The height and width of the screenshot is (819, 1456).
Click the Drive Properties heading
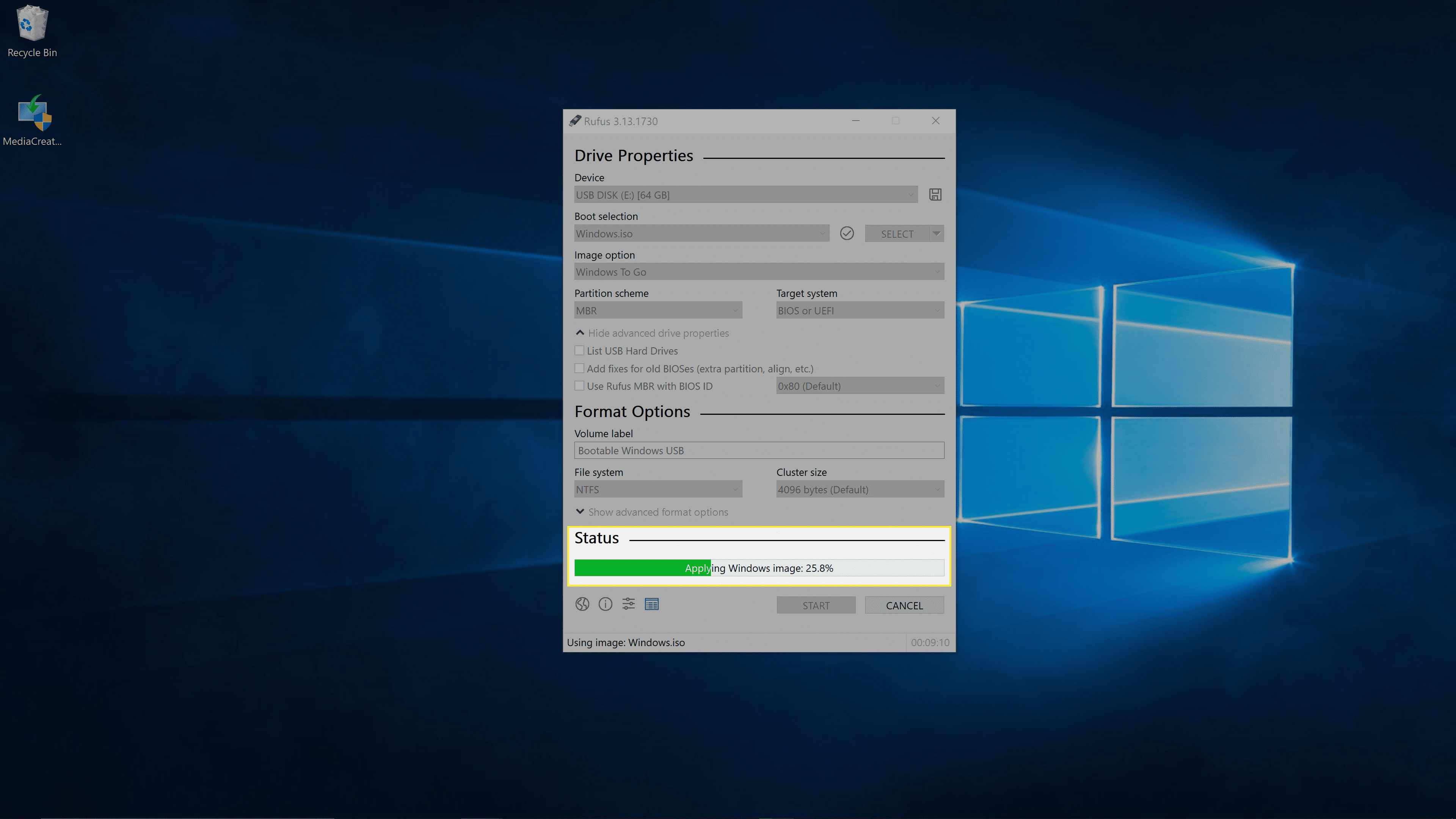(x=634, y=155)
